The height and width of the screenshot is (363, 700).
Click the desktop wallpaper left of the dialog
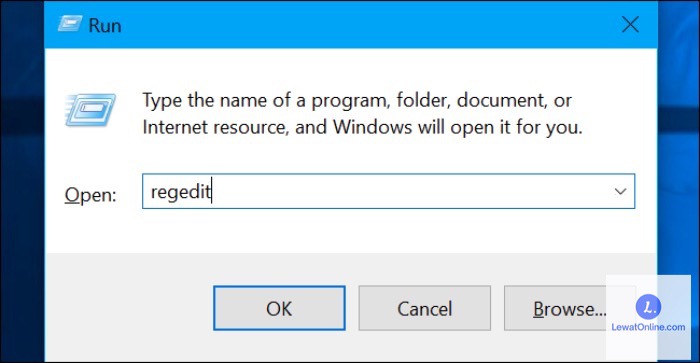(x=21, y=179)
